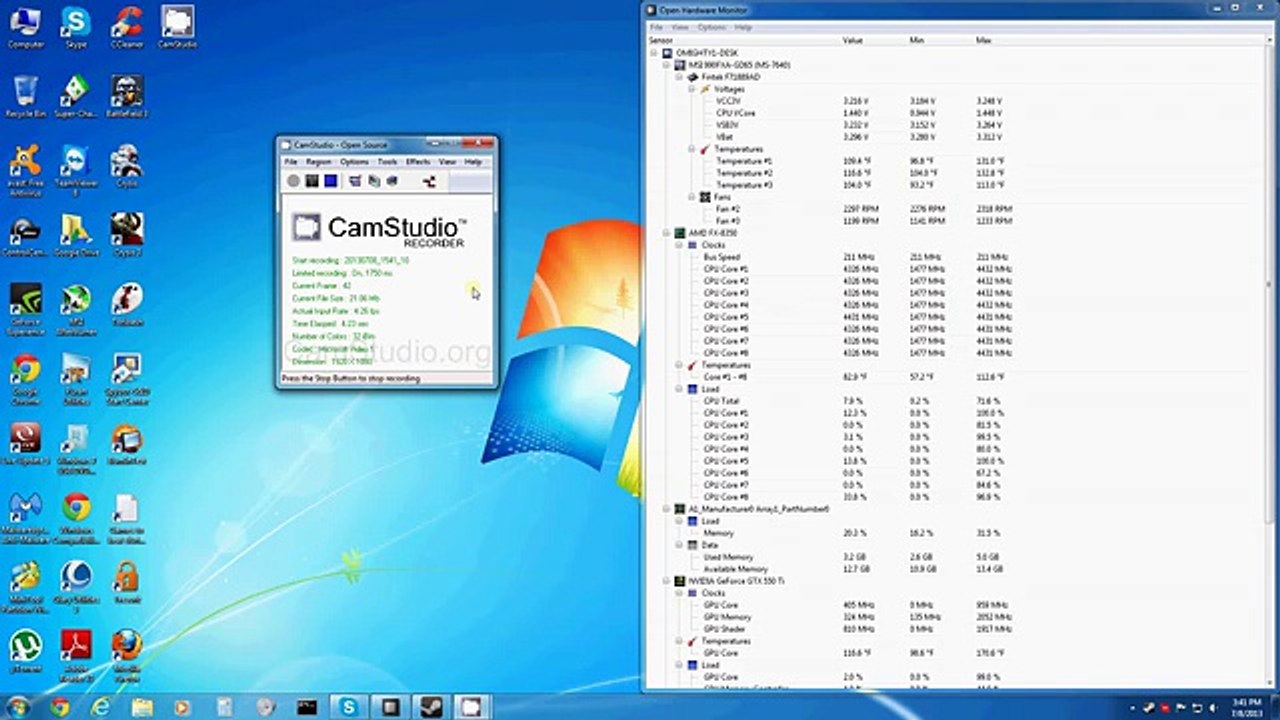The width and height of the screenshot is (1280, 720).
Task: Open the Computer desktop icon
Action: pos(25,27)
